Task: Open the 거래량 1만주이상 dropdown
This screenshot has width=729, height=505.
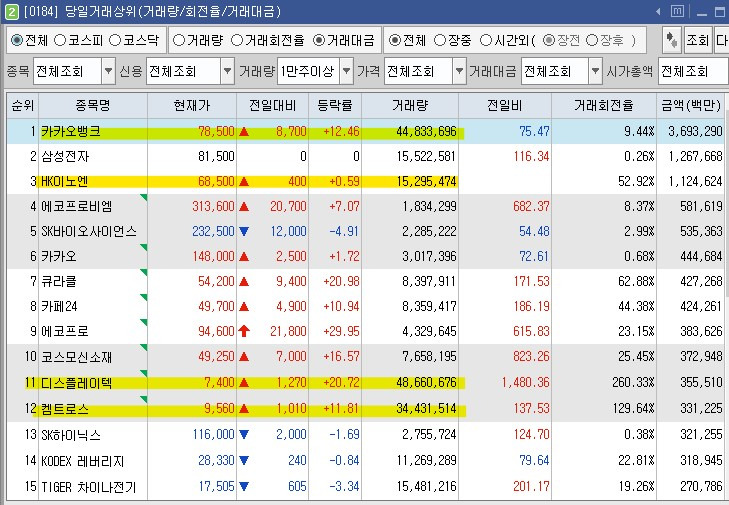Action: click(x=346, y=71)
